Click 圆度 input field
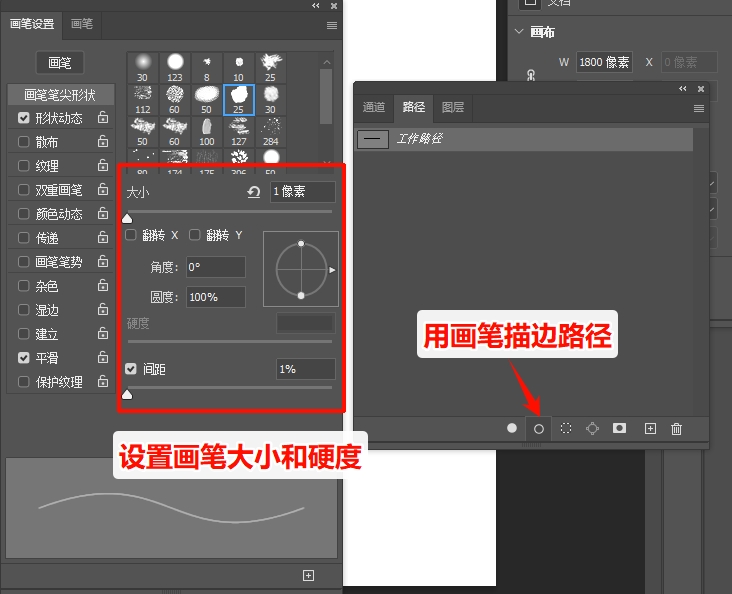The image size is (732, 594). (x=216, y=297)
